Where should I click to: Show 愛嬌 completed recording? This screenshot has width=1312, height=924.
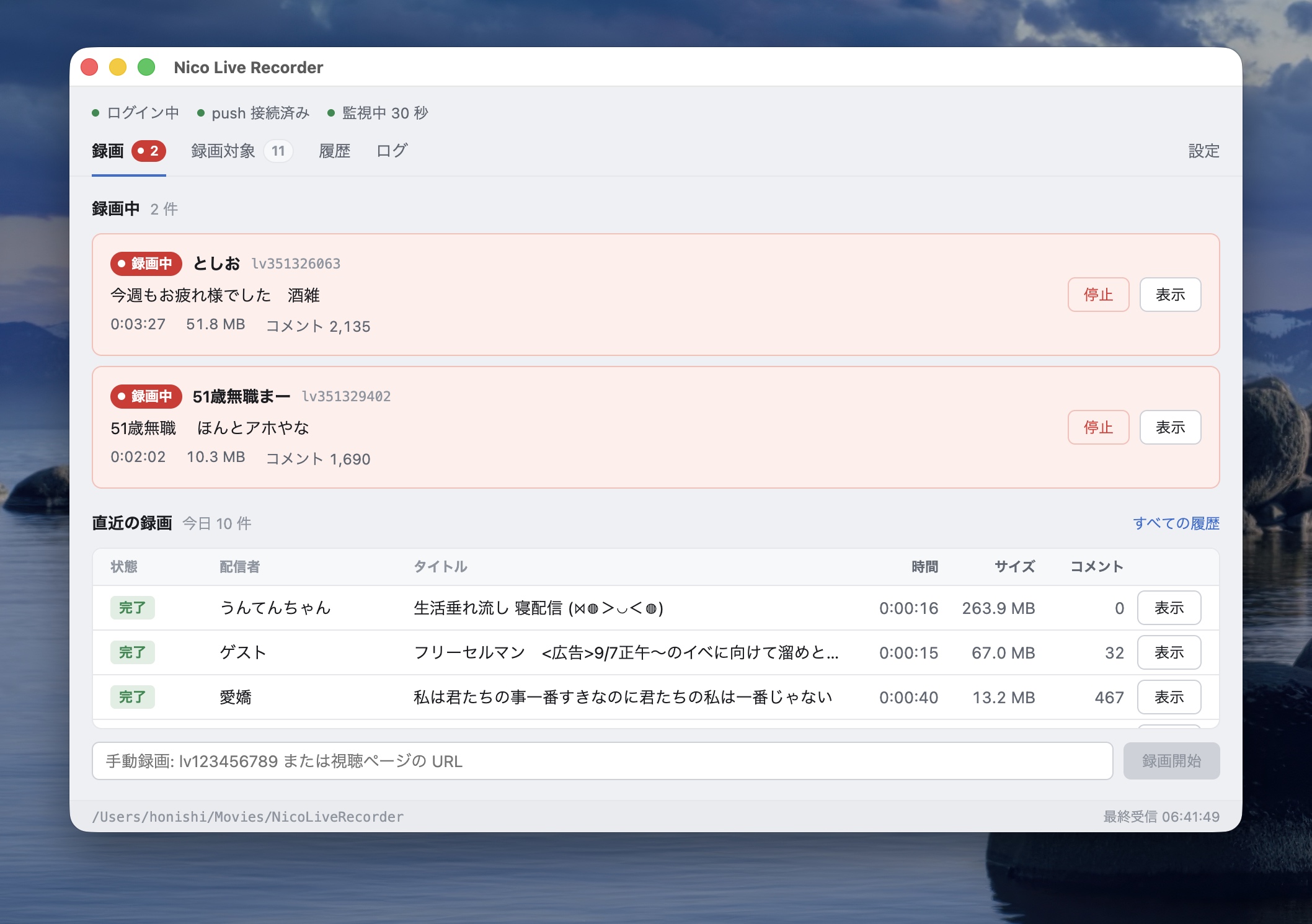1169,697
